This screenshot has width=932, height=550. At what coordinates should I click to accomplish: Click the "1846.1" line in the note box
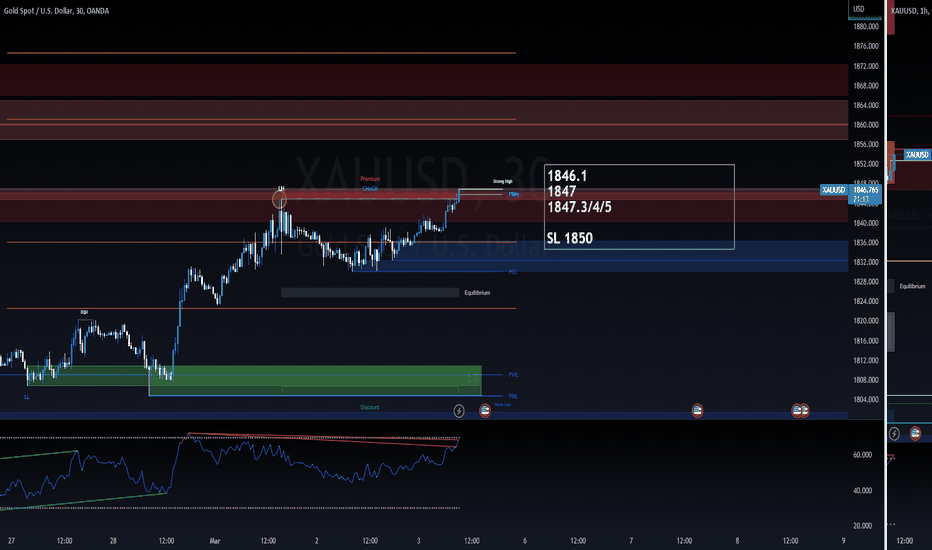566,176
